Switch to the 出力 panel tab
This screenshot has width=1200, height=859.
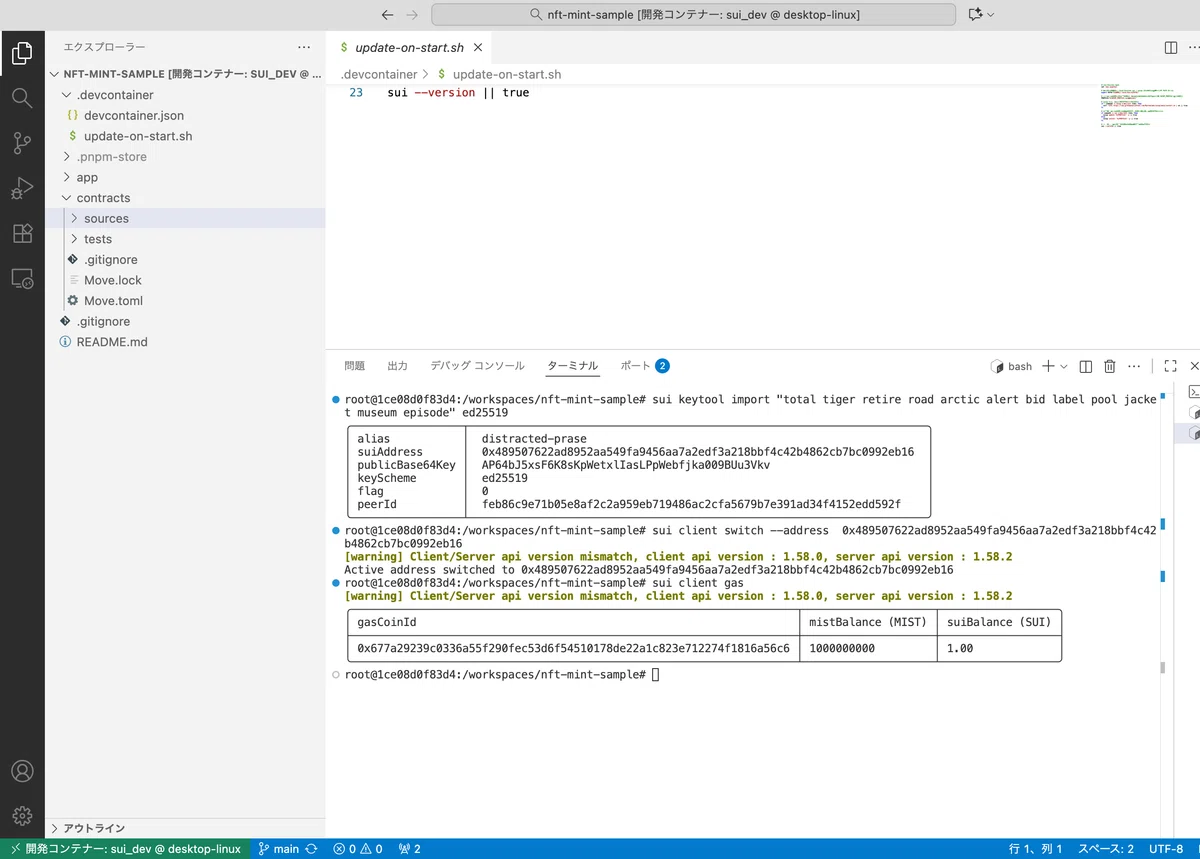coord(398,366)
